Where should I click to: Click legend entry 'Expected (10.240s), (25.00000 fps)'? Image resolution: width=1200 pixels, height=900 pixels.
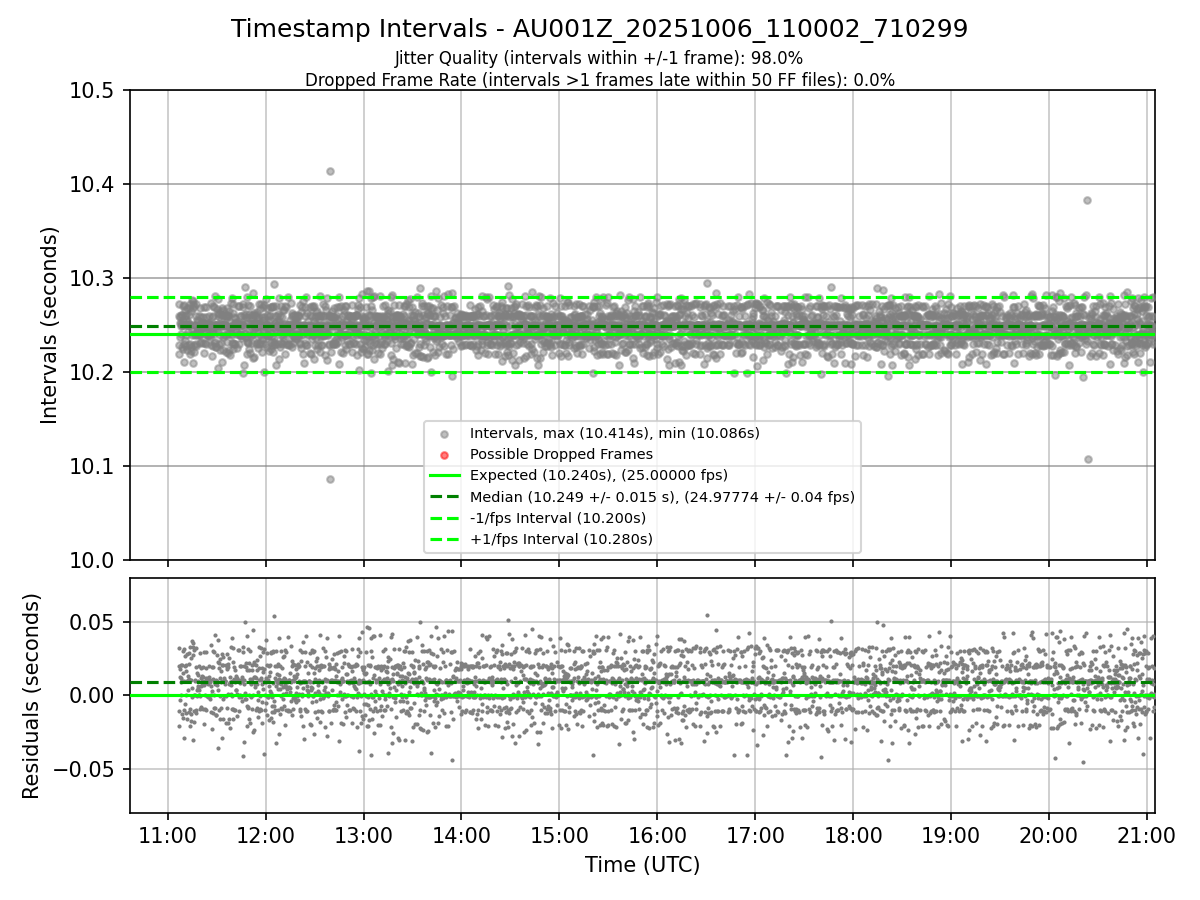click(599, 475)
